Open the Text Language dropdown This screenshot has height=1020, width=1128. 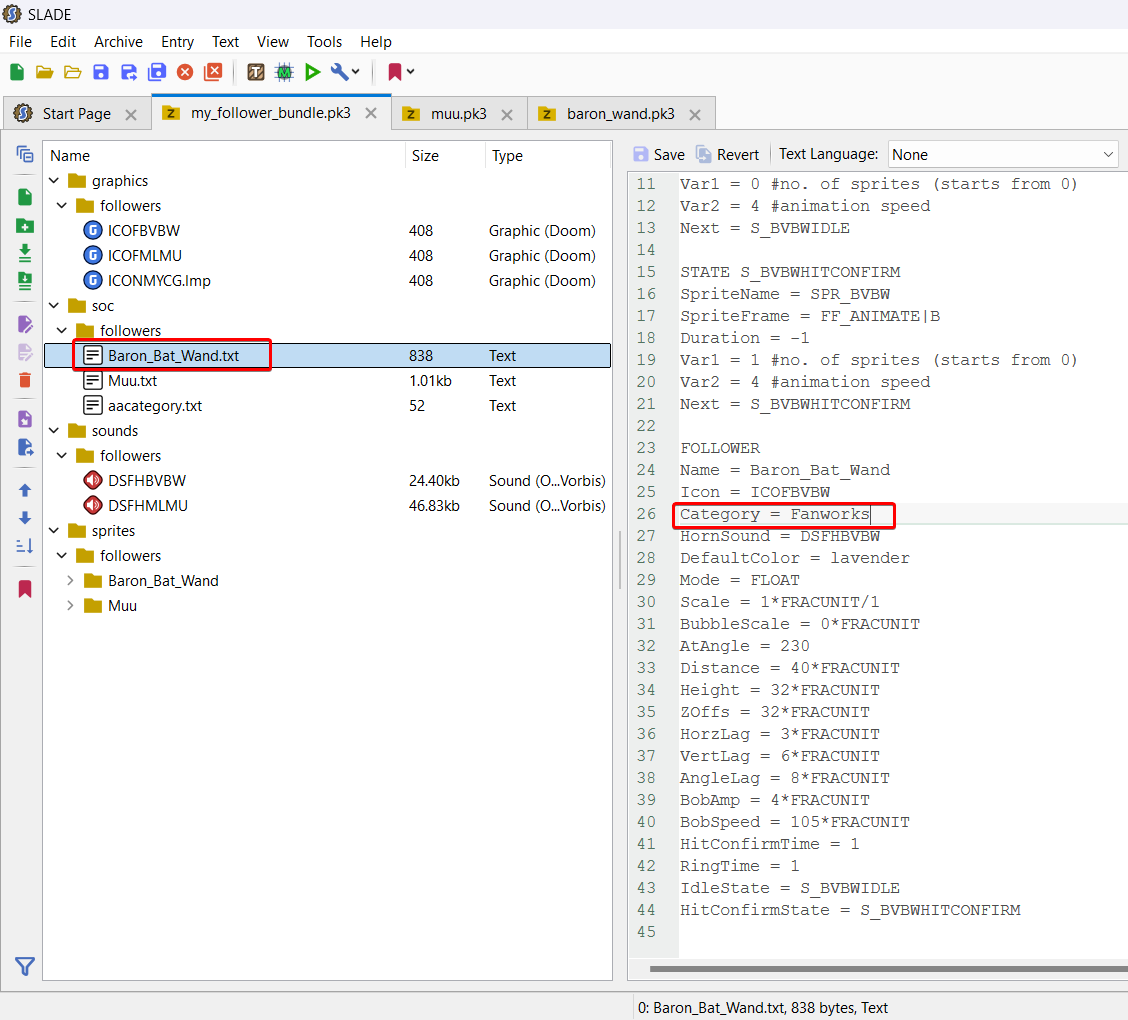pyautogui.click(x=1003, y=155)
